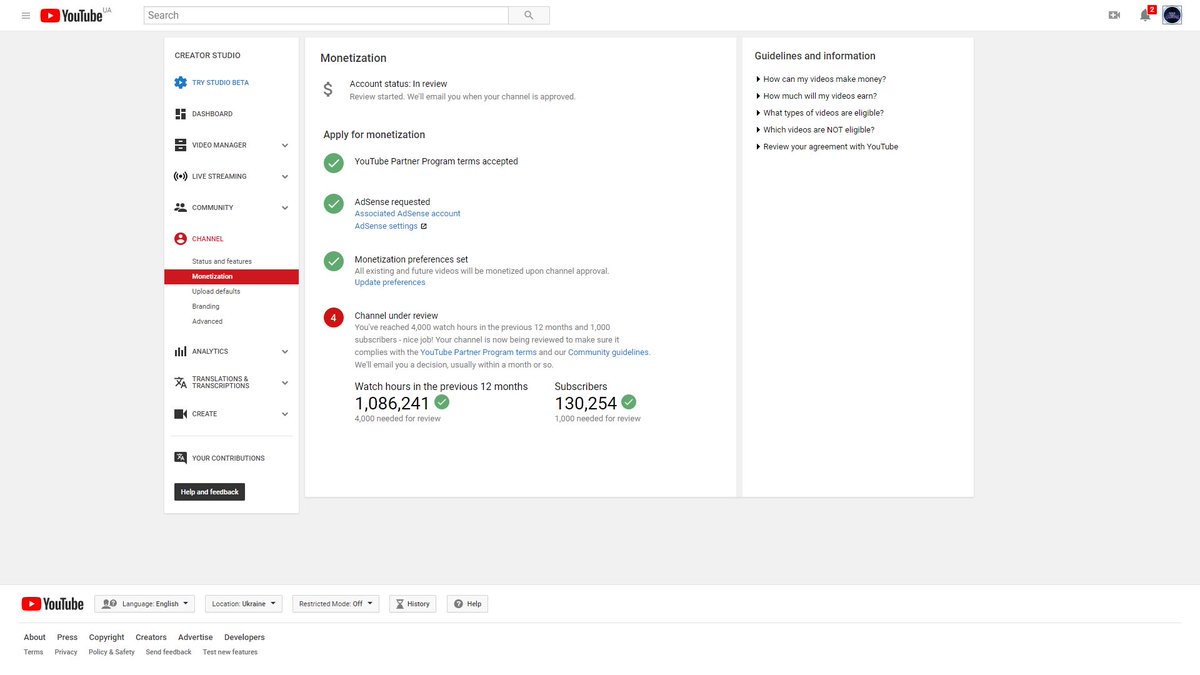This screenshot has width=1200, height=675.
Task: Click the Update preferences link
Action: 390,282
